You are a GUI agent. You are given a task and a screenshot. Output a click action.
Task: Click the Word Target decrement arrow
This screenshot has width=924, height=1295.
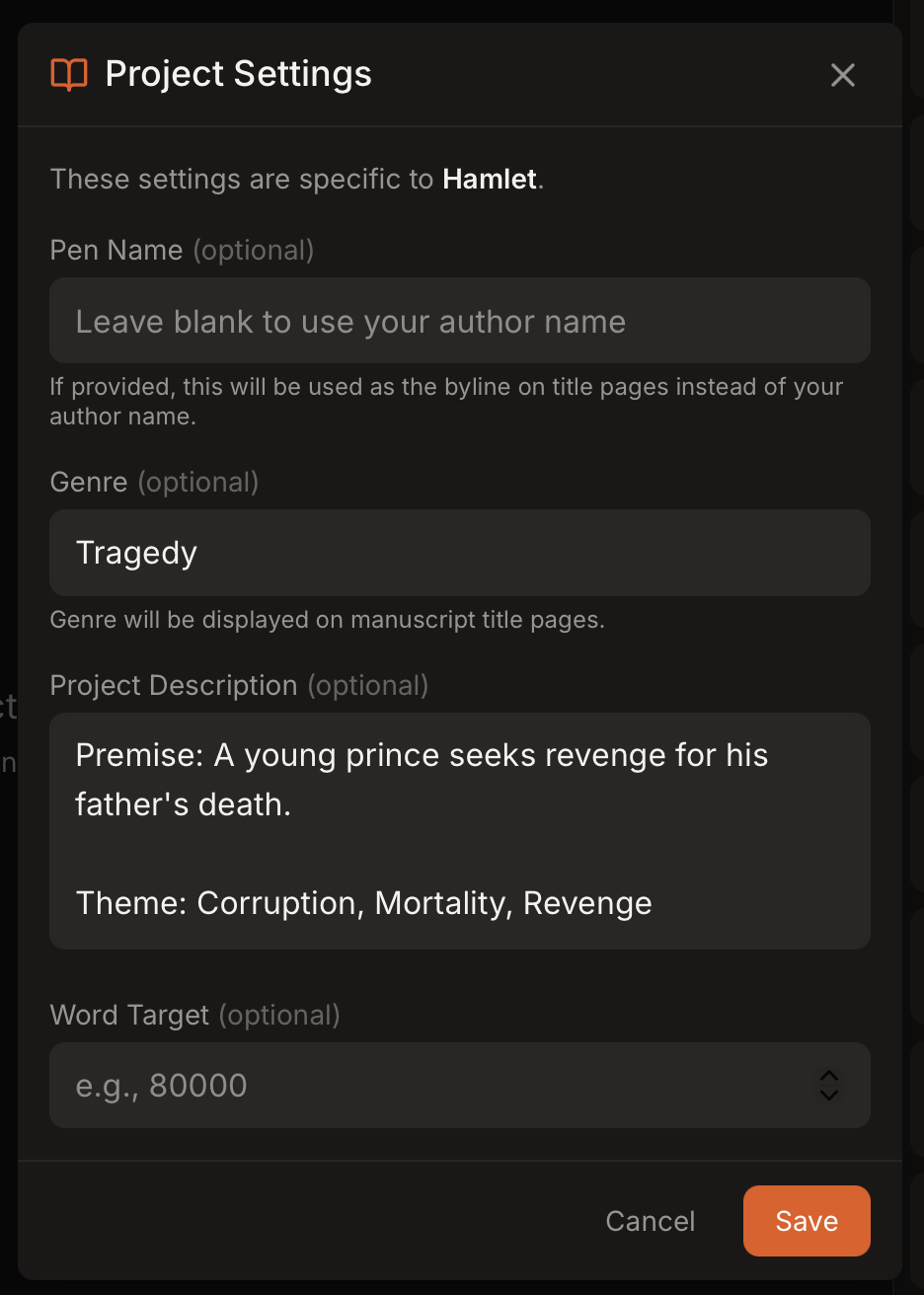pyautogui.click(x=829, y=1095)
